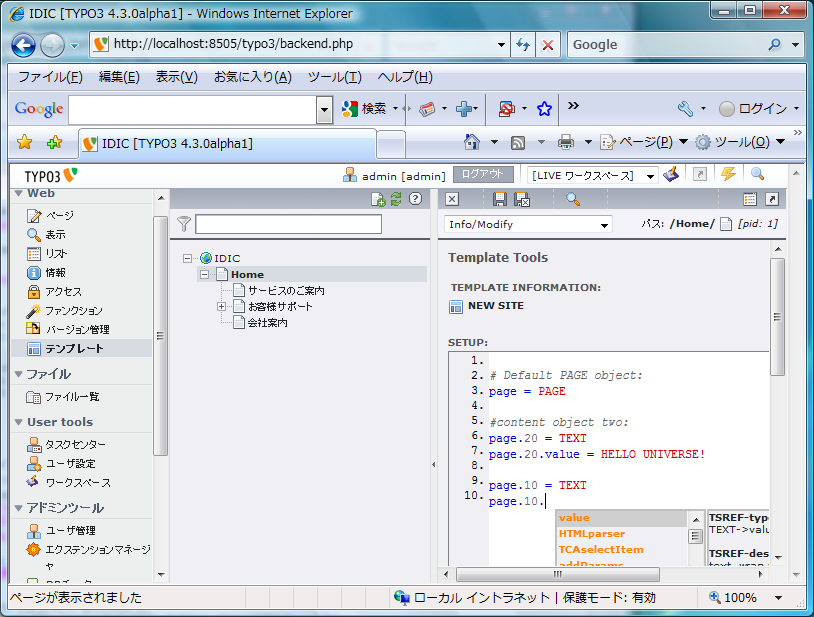The height and width of the screenshot is (617, 814).
Task: Click the greyed shortcut icon in TYPO3 top bar
Action: tap(700, 174)
